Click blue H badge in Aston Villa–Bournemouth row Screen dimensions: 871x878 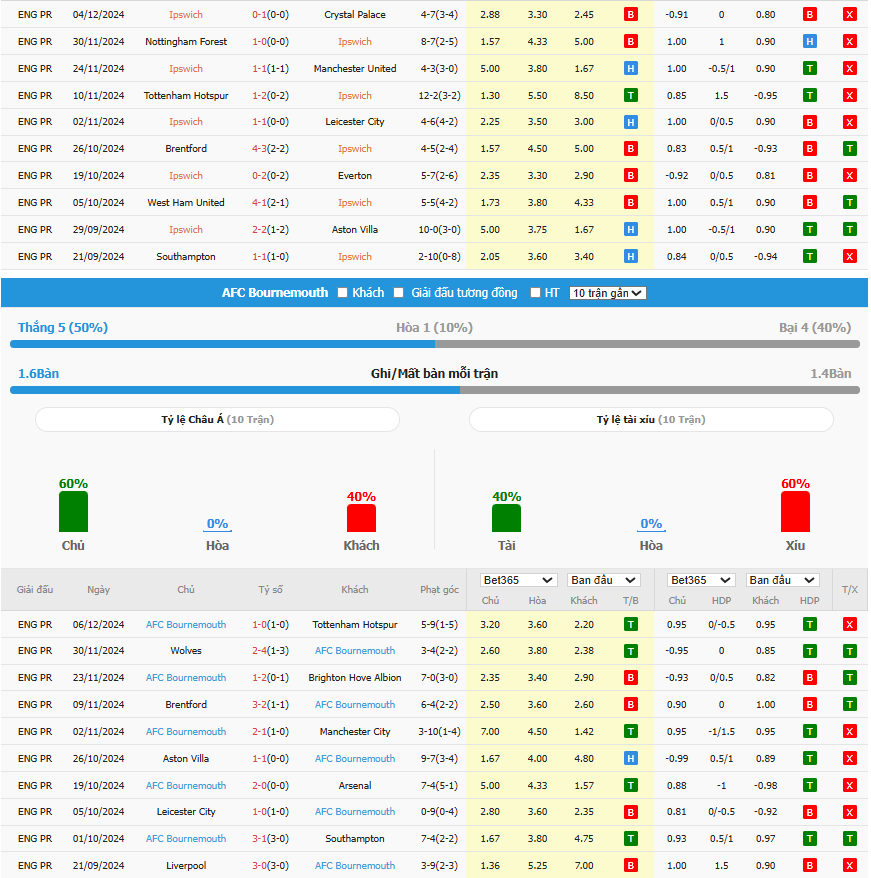[631, 758]
